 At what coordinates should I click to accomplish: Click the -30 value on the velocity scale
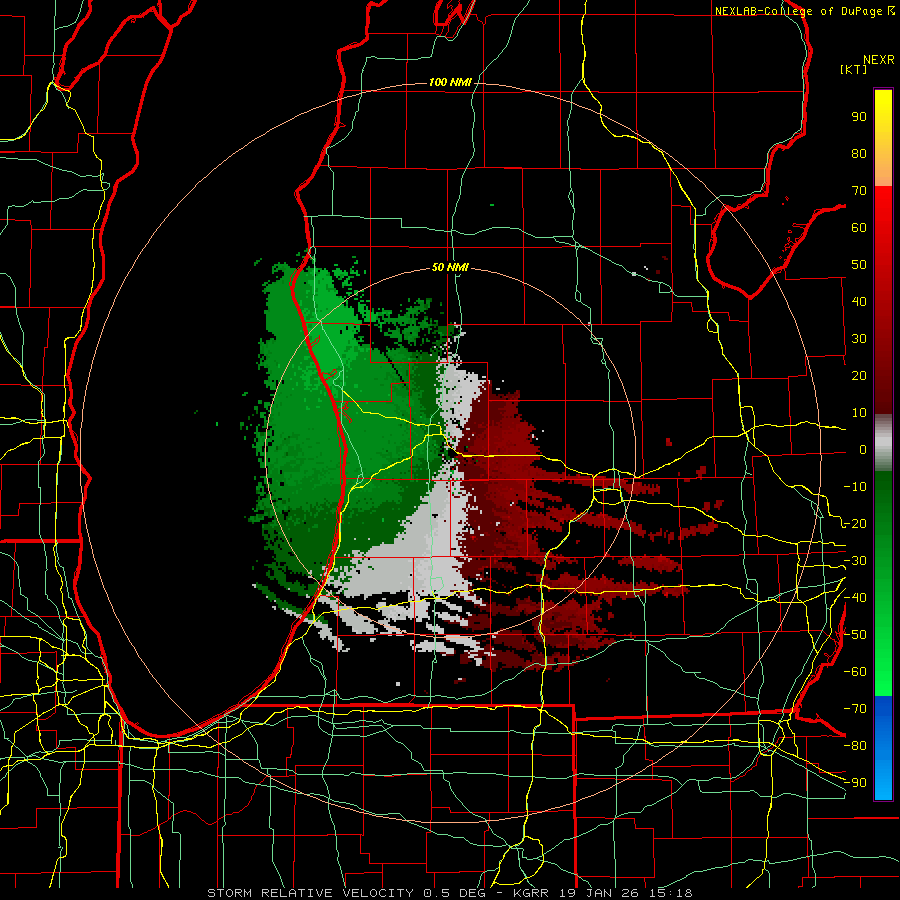tap(855, 561)
